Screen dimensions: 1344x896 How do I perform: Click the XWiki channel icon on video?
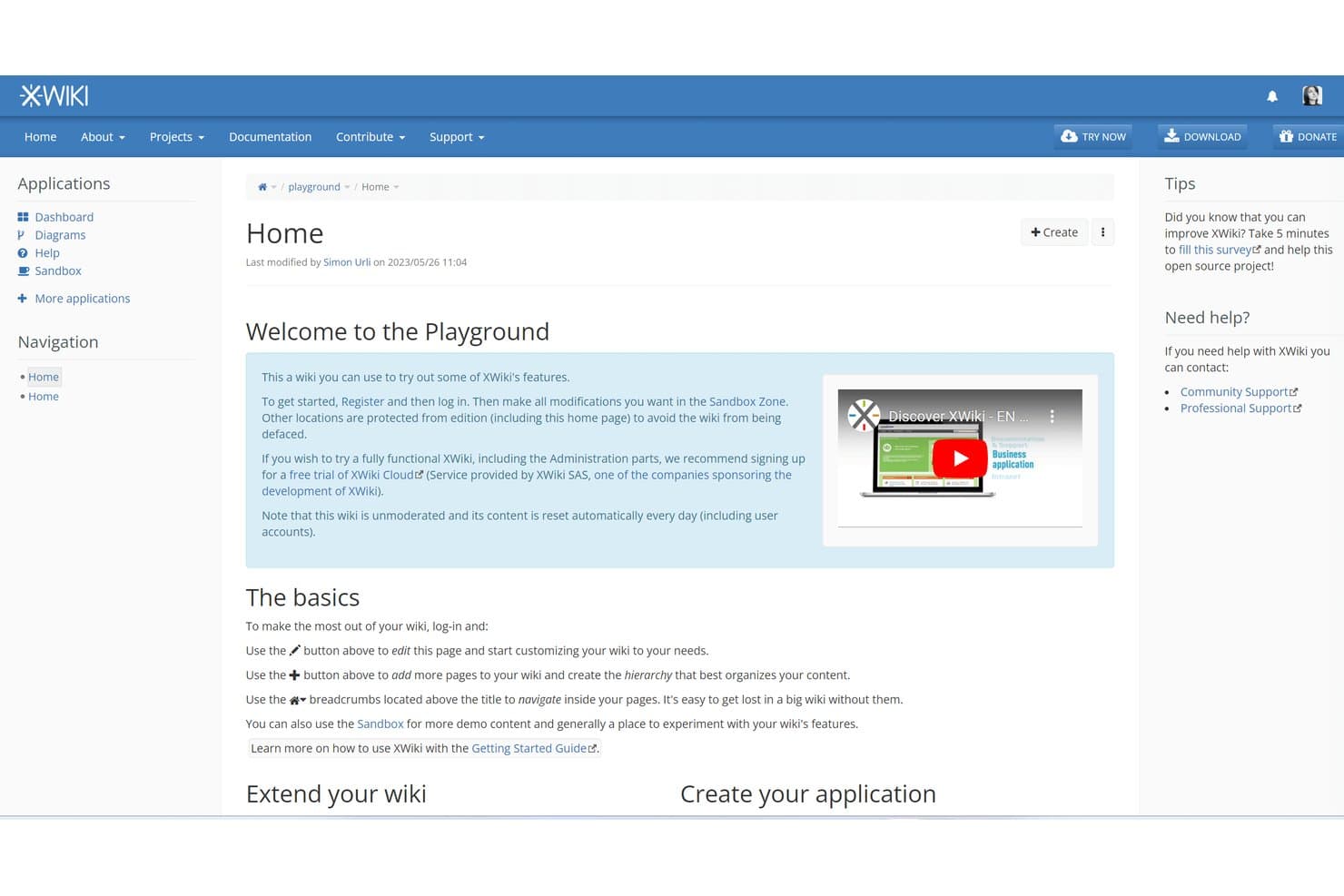(864, 416)
